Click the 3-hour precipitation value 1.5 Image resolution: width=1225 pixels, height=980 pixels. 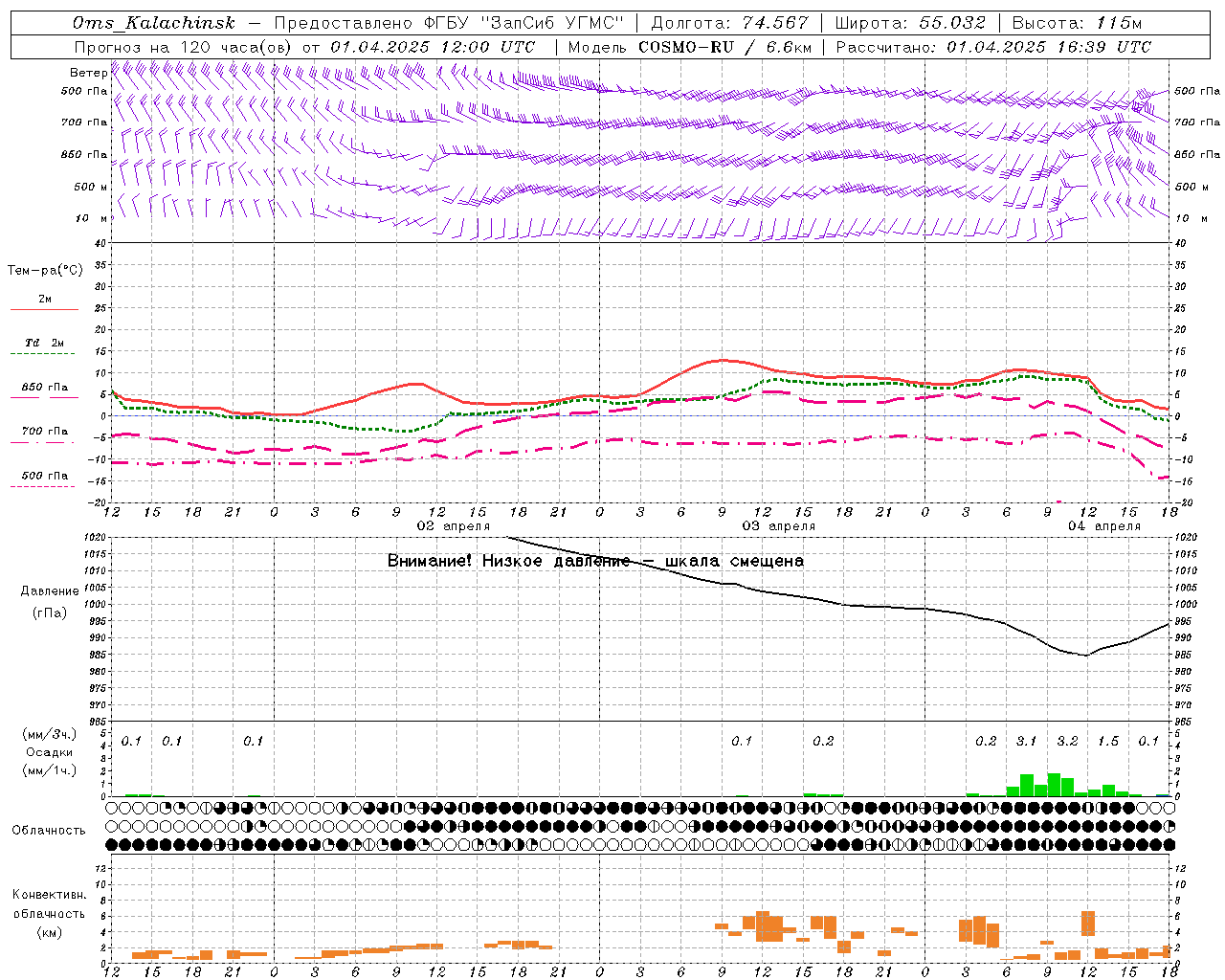pos(1108,742)
